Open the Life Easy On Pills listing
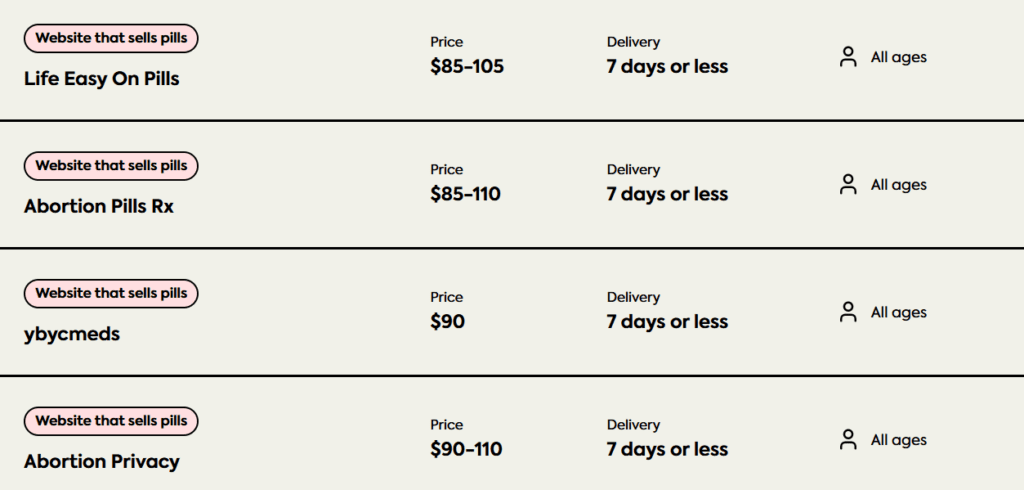 pyautogui.click(x=101, y=78)
